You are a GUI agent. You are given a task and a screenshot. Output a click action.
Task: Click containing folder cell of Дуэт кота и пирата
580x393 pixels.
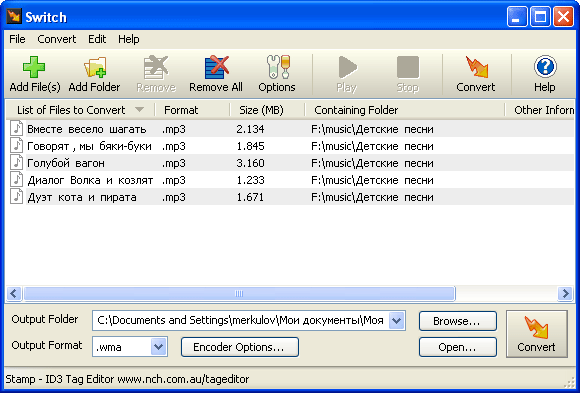(x=372, y=197)
